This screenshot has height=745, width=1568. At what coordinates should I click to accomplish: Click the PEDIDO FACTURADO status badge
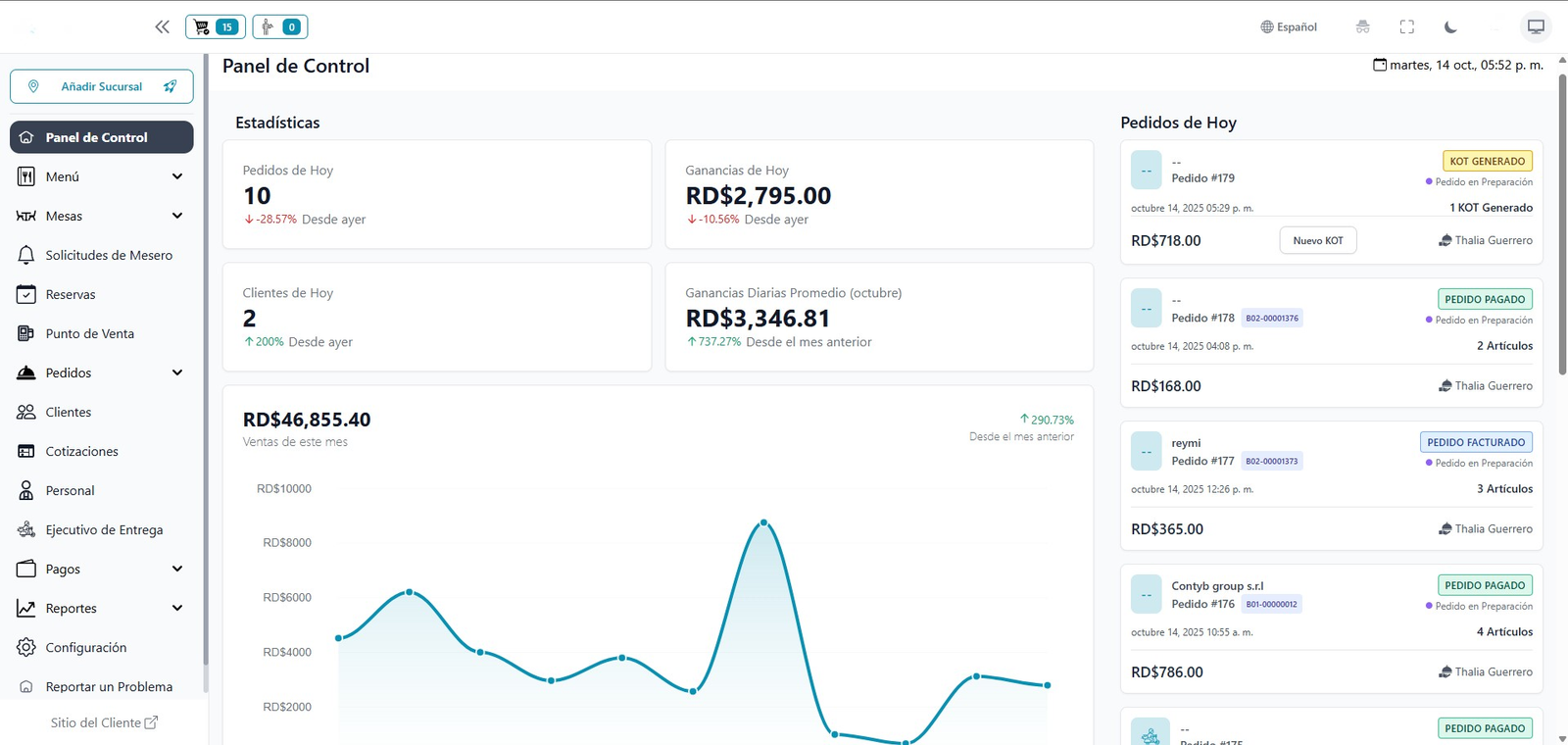[x=1476, y=442]
